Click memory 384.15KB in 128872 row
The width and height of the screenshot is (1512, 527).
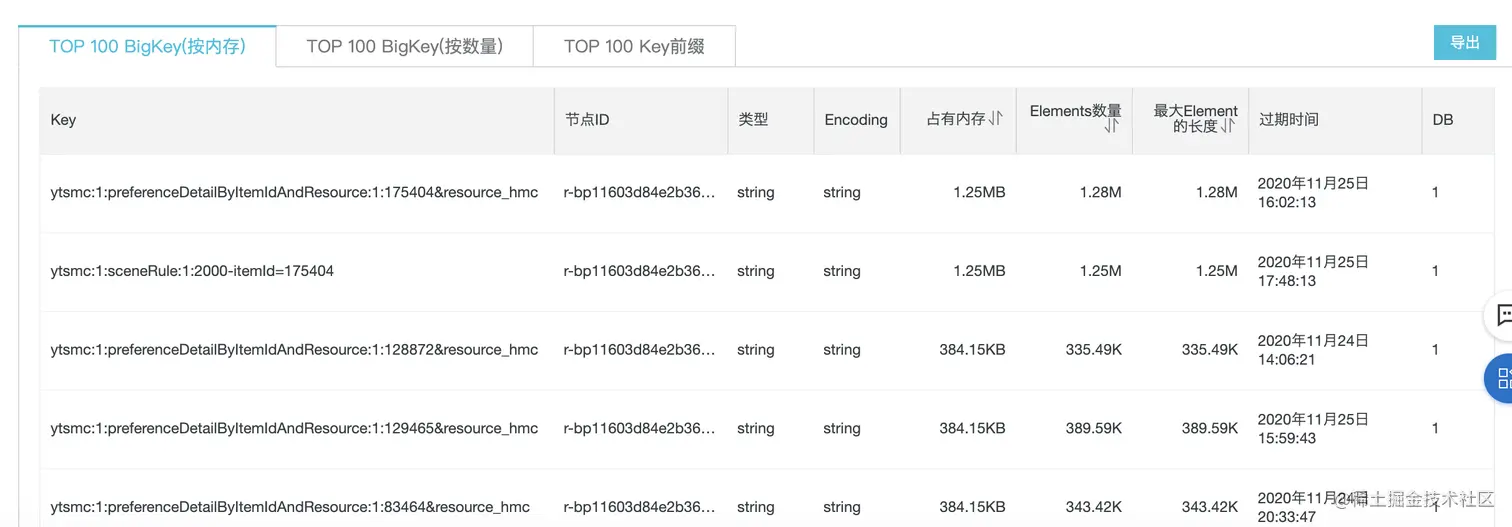(x=972, y=350)
